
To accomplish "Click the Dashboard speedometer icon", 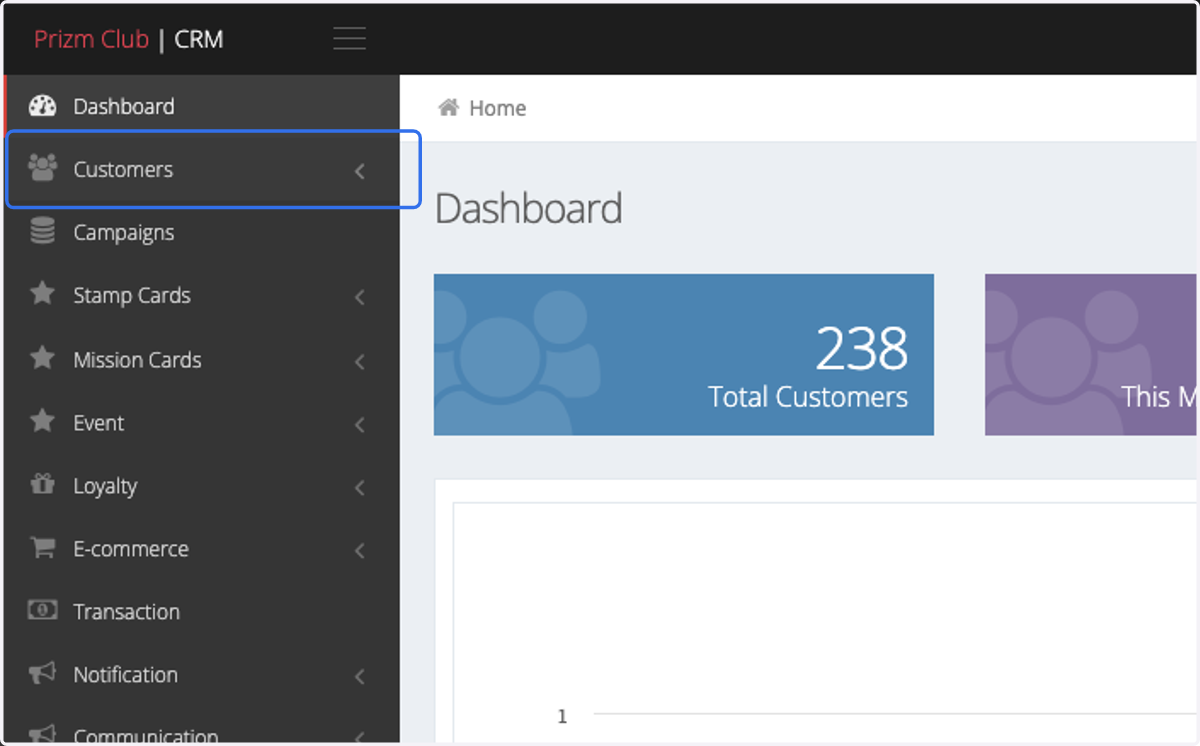I will click(42, 106).
